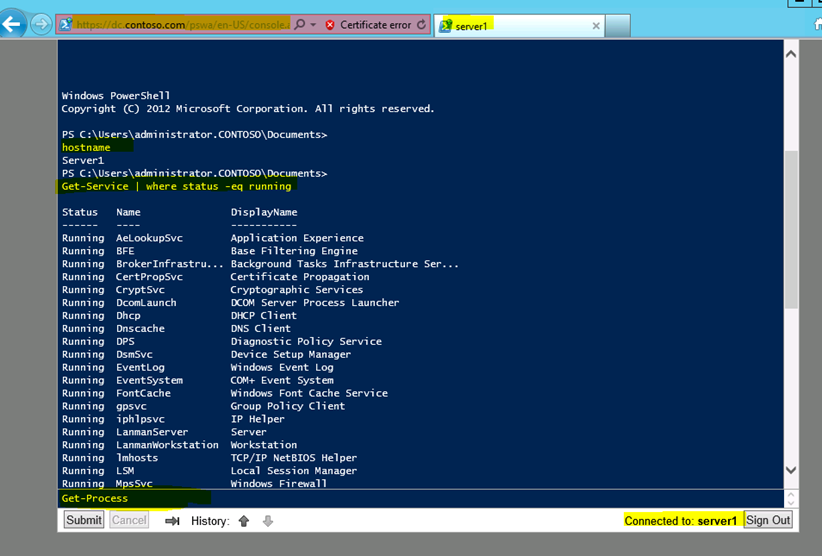Click the 'Get-Service | where status' command
The width and height of the screenshot is (822, 556).
tap(176, 186)
